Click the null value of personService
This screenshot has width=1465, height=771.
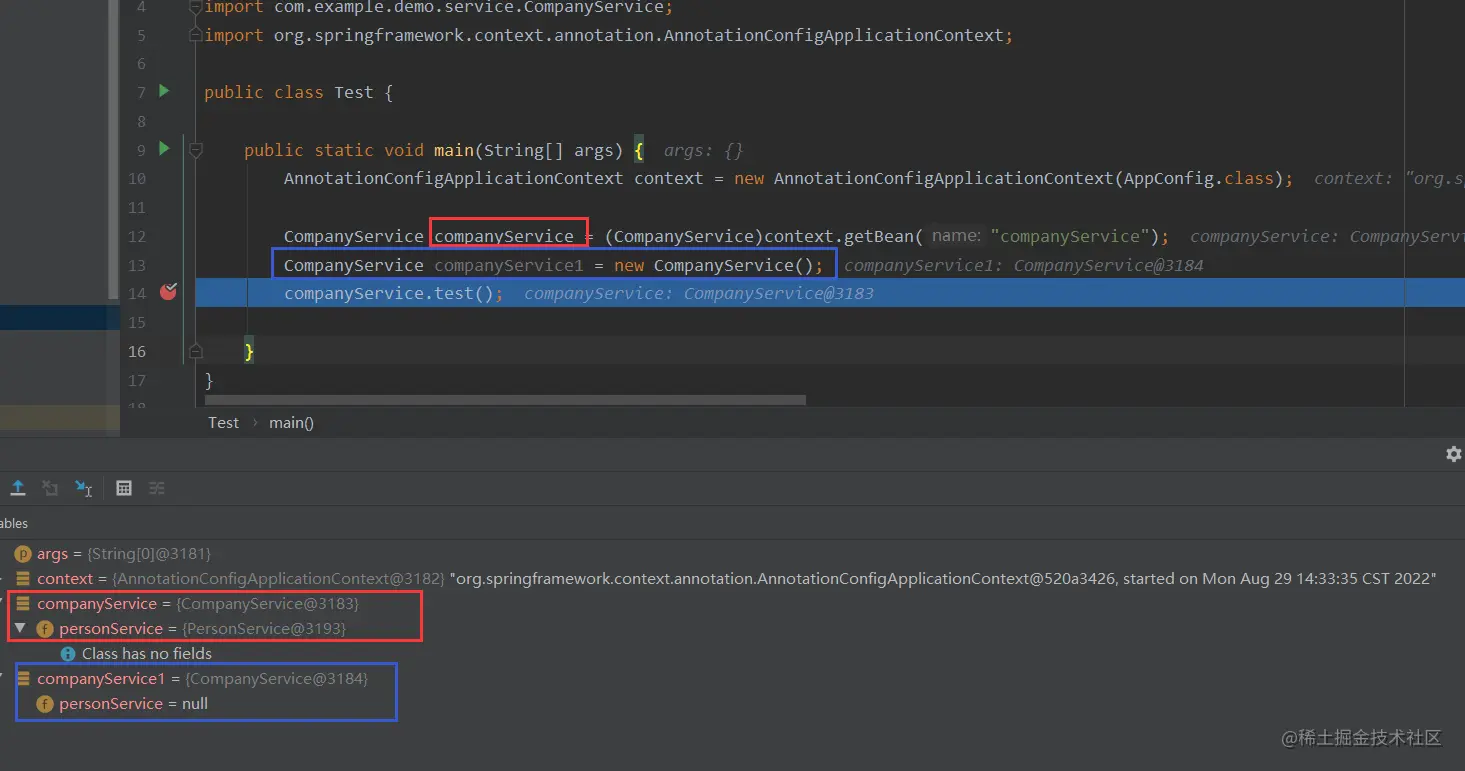[195, 704]
